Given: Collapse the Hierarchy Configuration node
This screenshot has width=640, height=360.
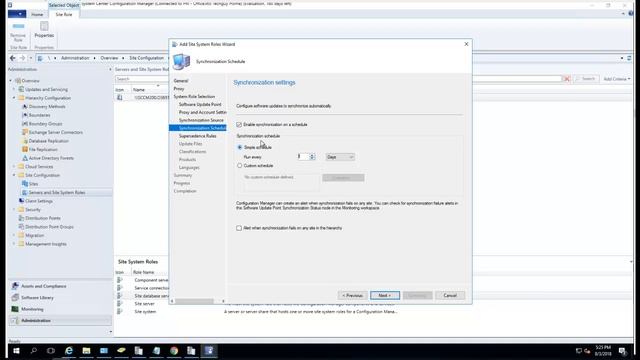Looking at the screenshot, I should pos(14,98).
